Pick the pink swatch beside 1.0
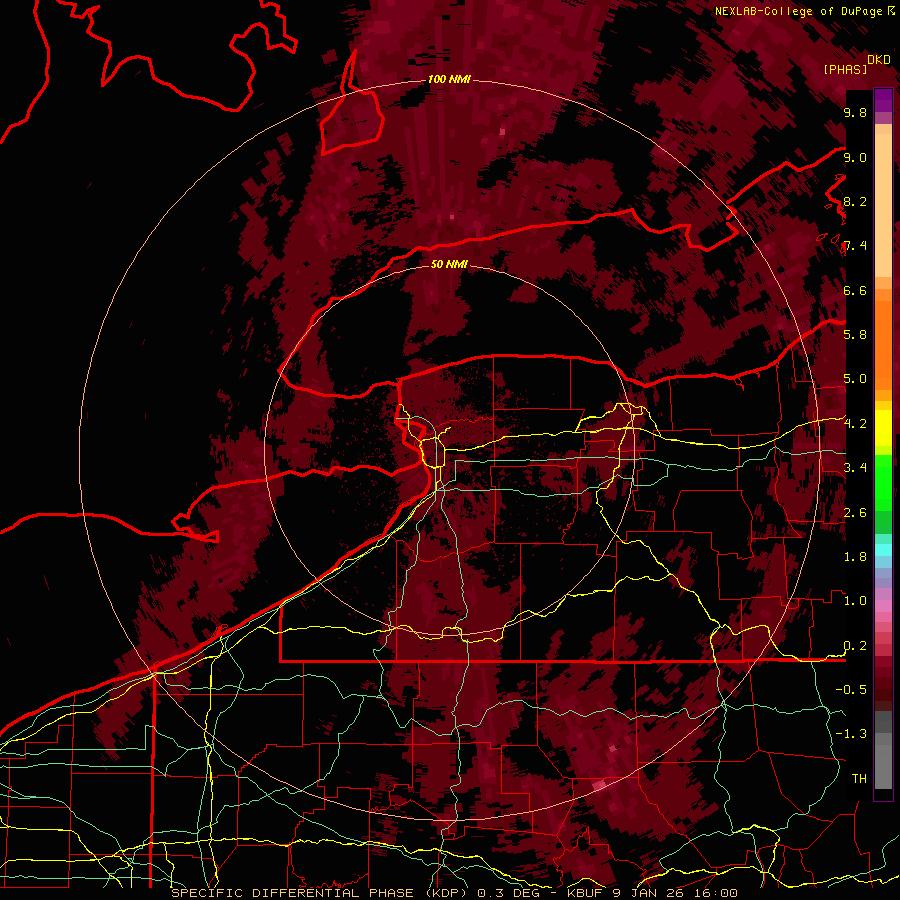The image size is (900, 900). tap(883, 605)
